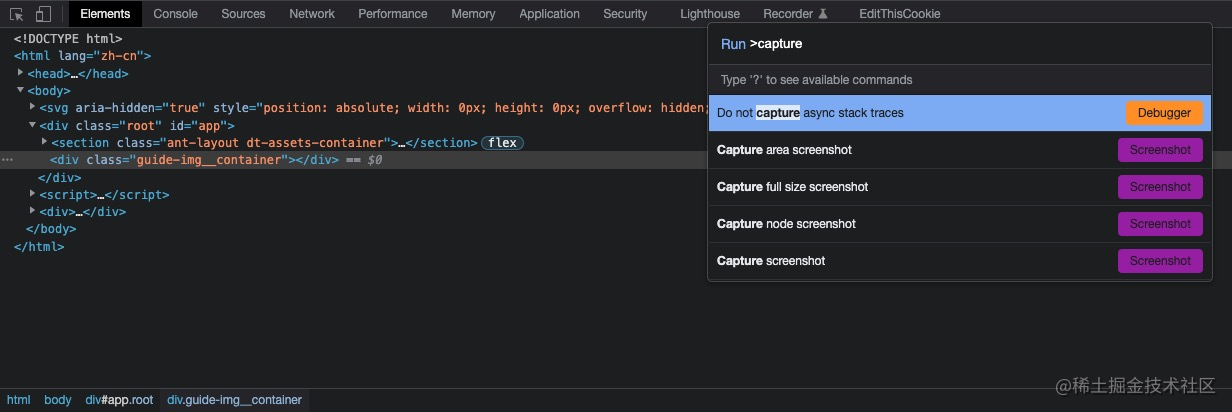The height and width of the screenshot is (412, 1232).
Task: Click Screenshot badge beside Capture node screenshot
Action: tap(1160, 224)
